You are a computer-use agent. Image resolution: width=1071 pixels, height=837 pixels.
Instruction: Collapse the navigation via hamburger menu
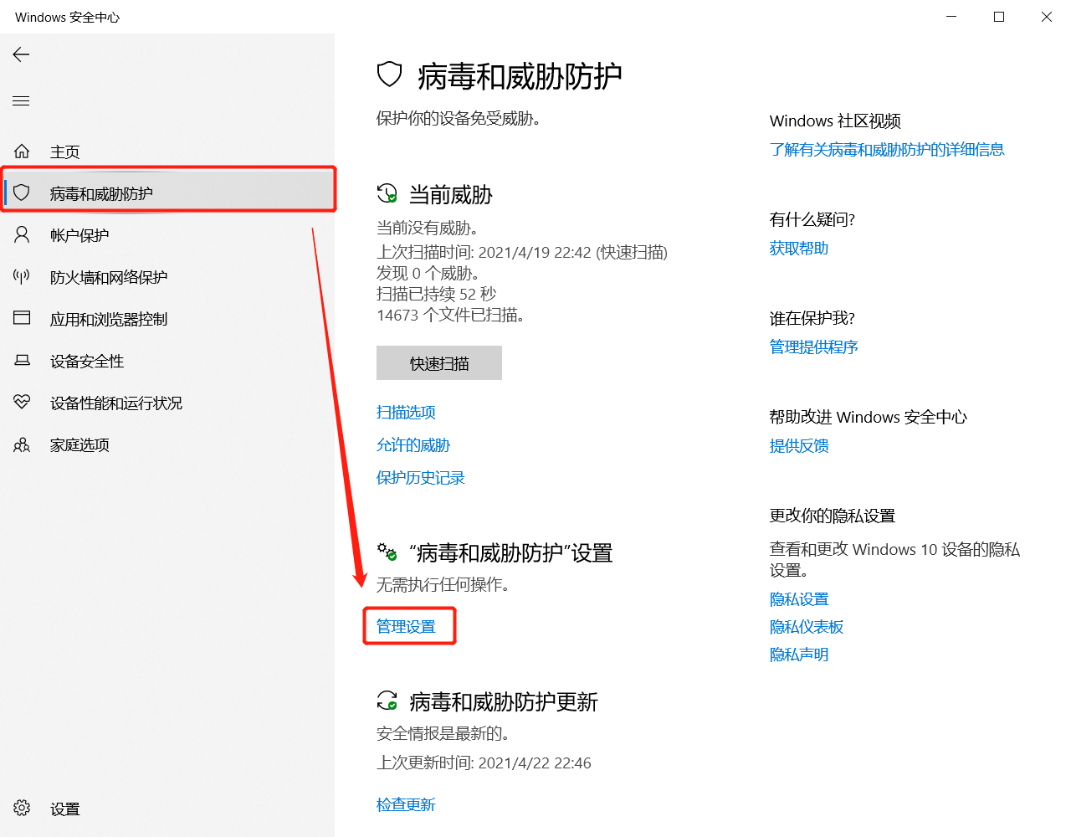[20, 100]
